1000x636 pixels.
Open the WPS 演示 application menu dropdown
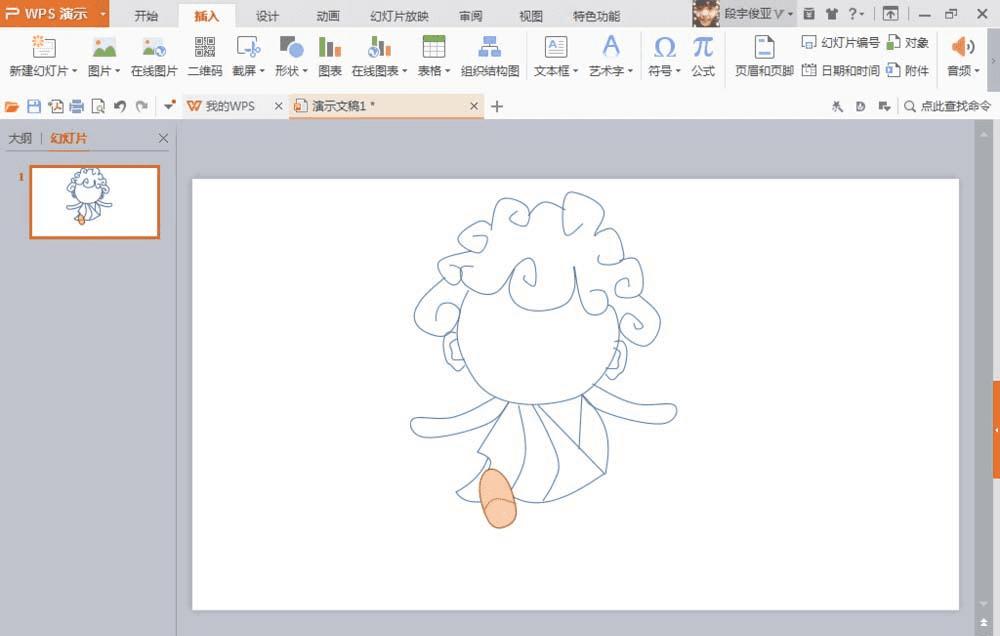[103, 13]
